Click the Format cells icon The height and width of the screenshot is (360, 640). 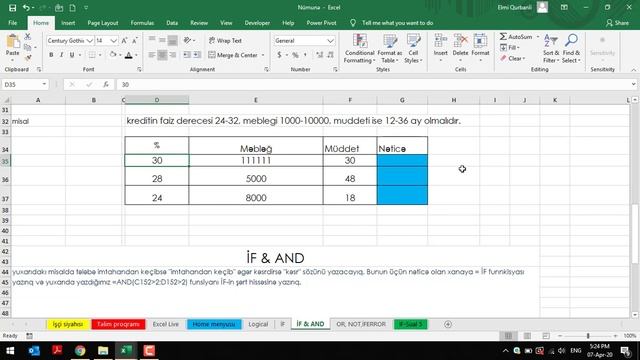click(480, 41)
